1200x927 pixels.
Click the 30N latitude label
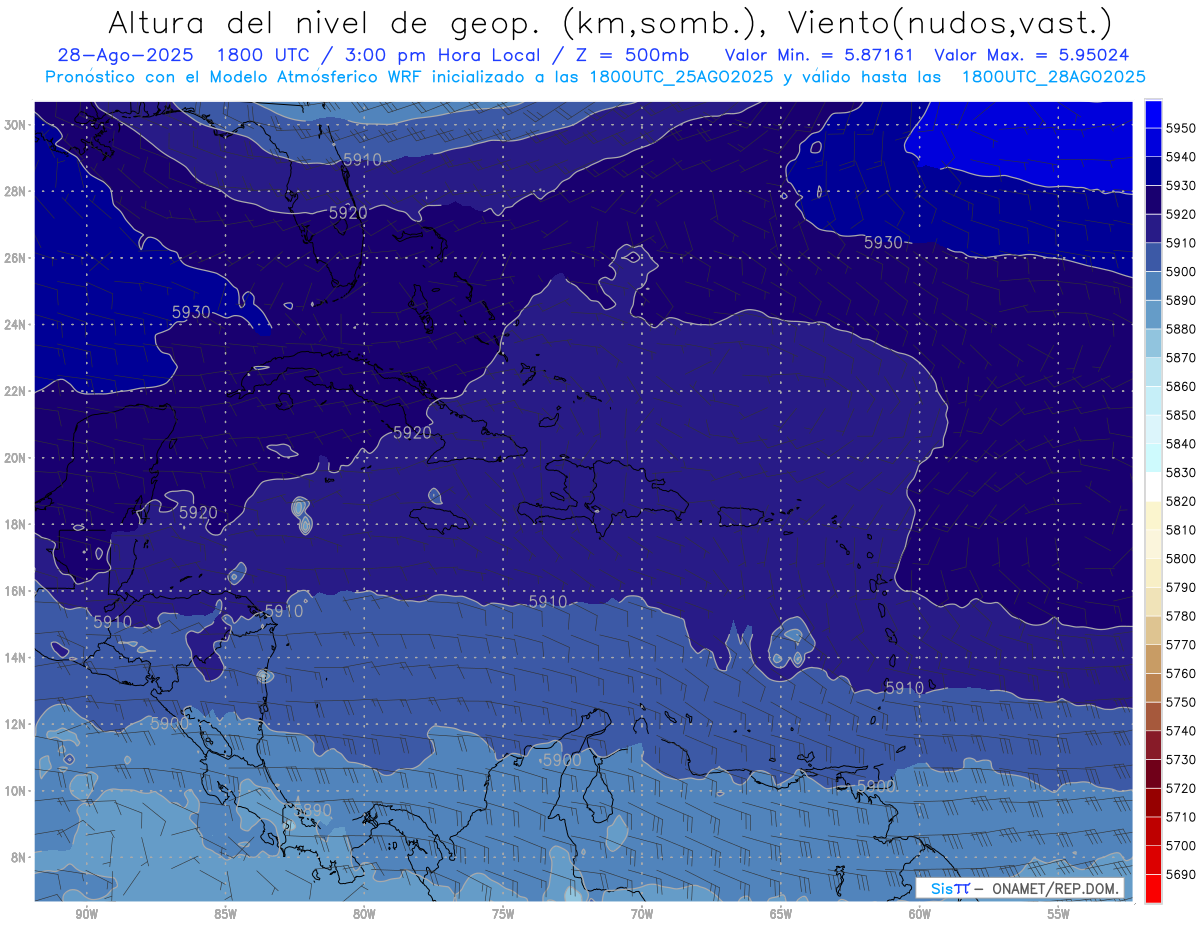pos(15,125)
